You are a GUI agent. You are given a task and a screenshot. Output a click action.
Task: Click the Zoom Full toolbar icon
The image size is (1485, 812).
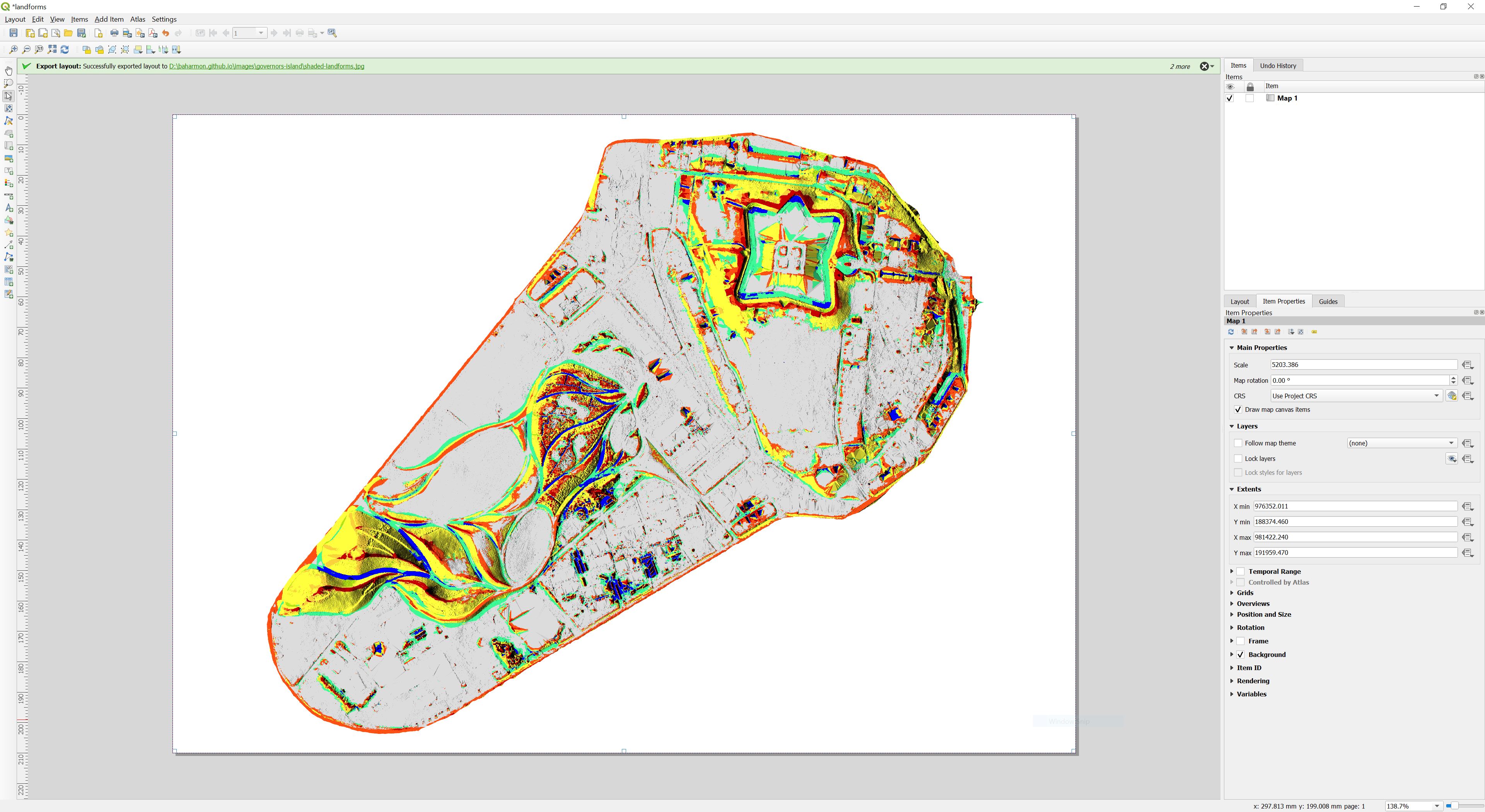point(53,49)
